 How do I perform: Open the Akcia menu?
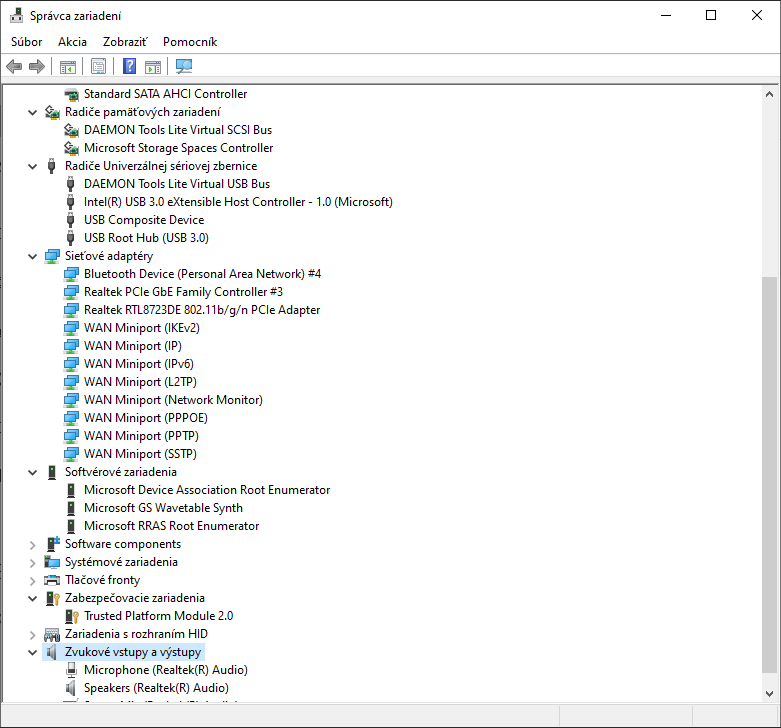[x=72, y=42]
